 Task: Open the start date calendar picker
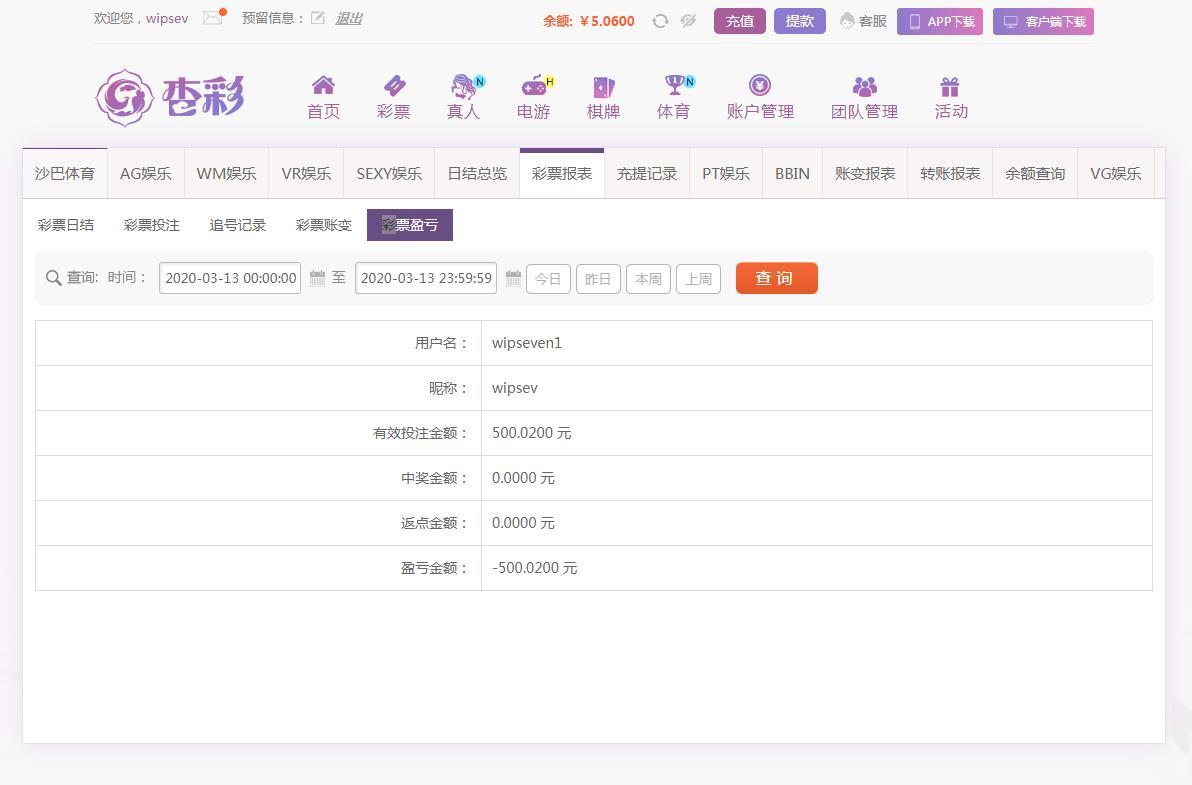(317, 278)
